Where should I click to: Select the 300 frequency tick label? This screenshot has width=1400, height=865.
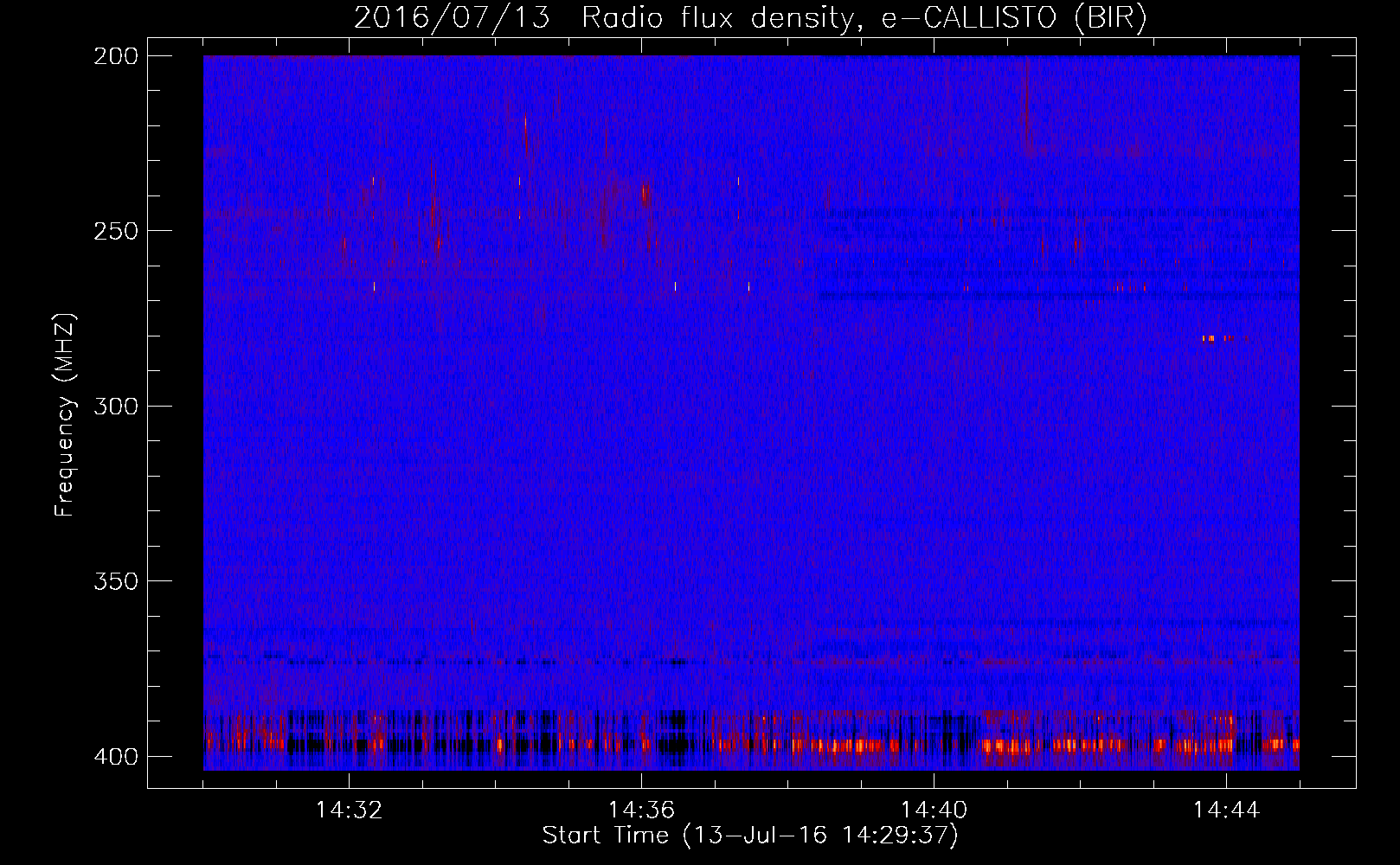tap(115, 407)
